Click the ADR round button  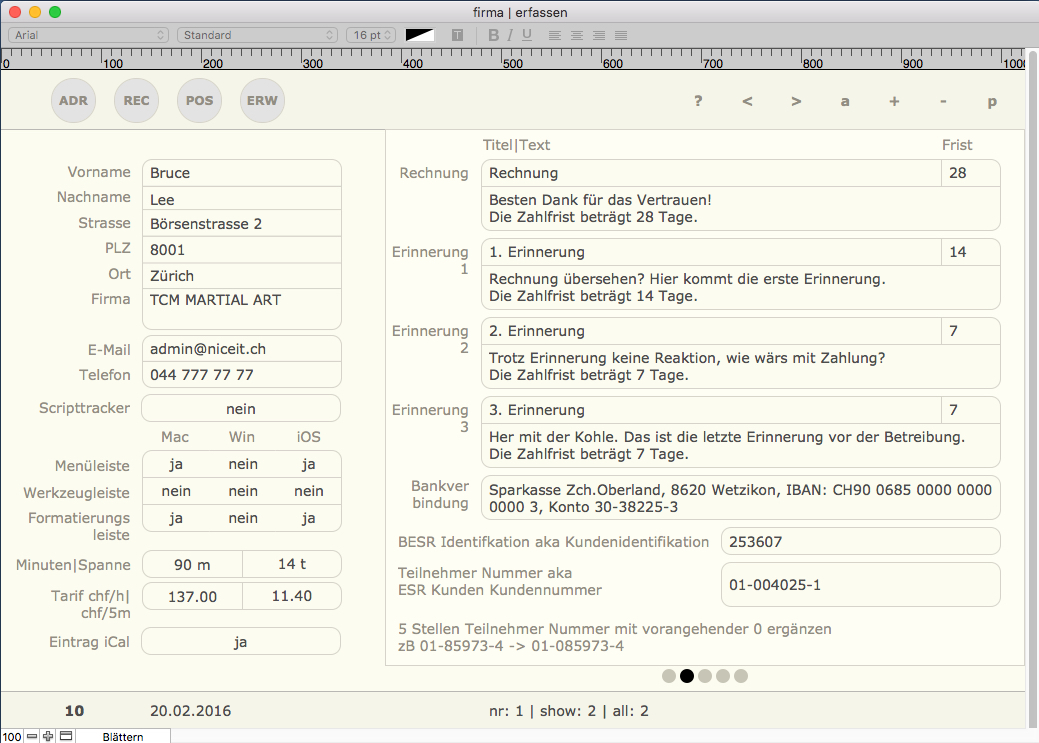73,101
